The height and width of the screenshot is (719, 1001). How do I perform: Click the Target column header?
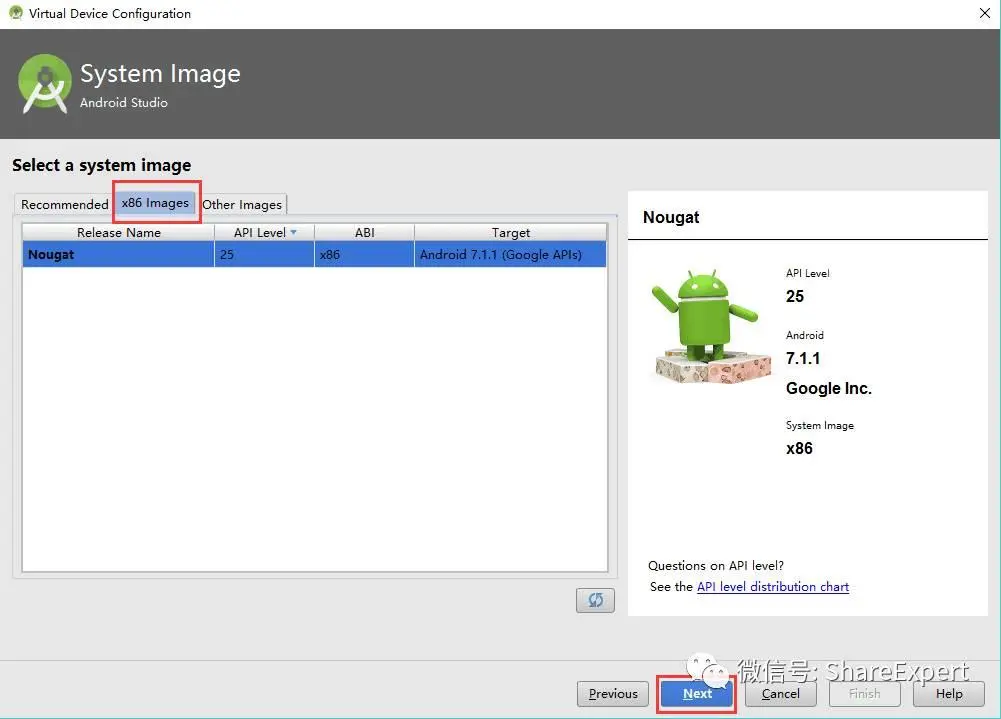(511, 232)
